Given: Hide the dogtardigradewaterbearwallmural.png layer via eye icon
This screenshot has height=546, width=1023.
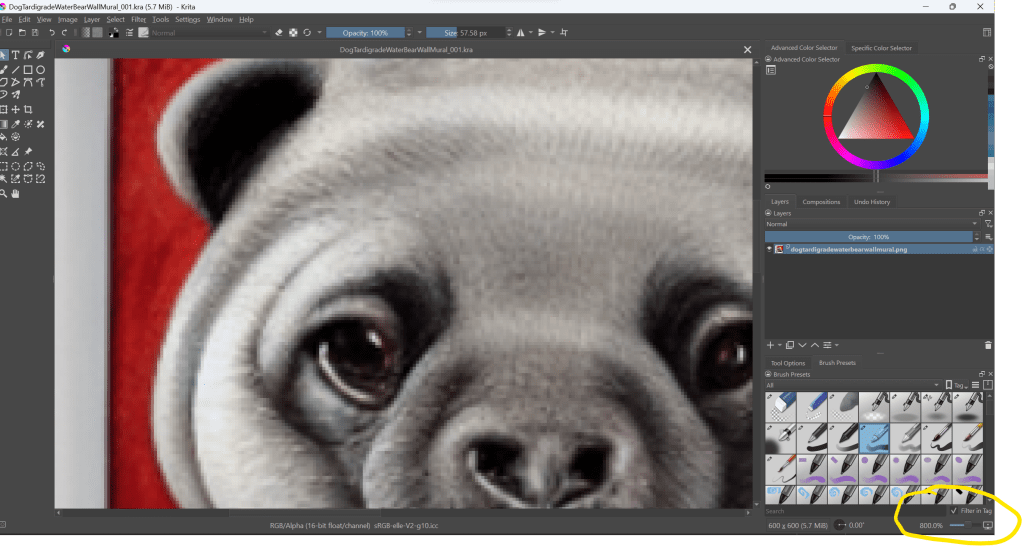Looking at the screenshot, I should [771, 249].
